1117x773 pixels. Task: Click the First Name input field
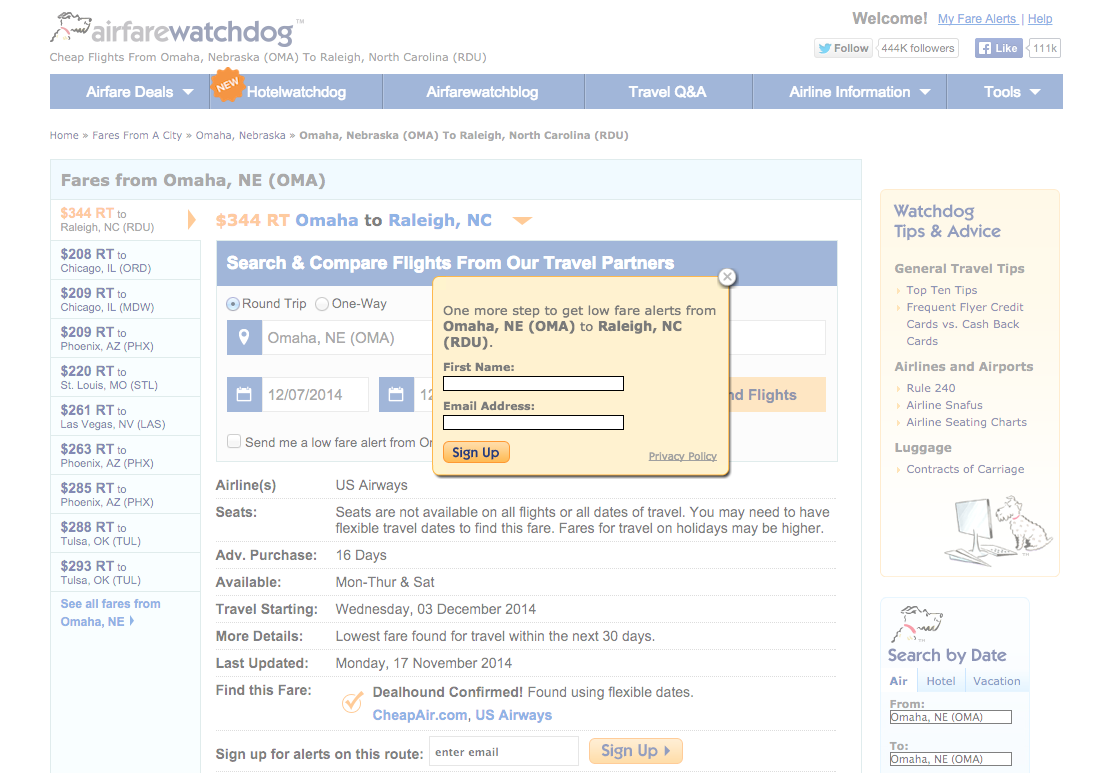[534, 384]
